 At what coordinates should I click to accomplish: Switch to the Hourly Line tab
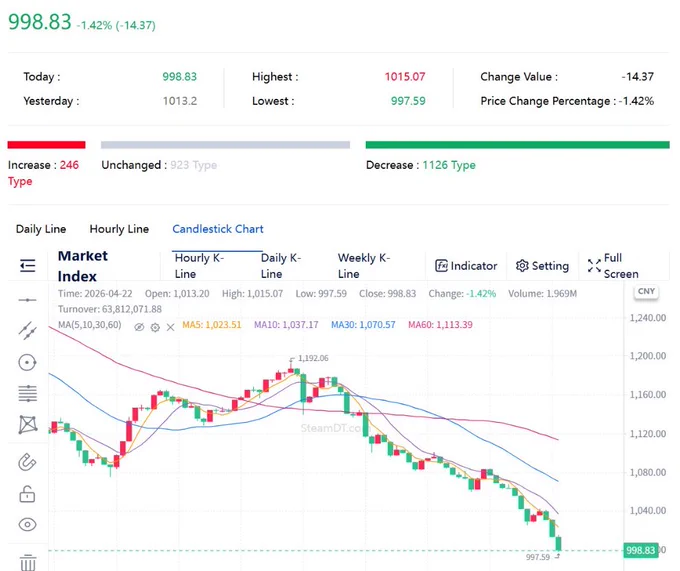tap(119, 229)
